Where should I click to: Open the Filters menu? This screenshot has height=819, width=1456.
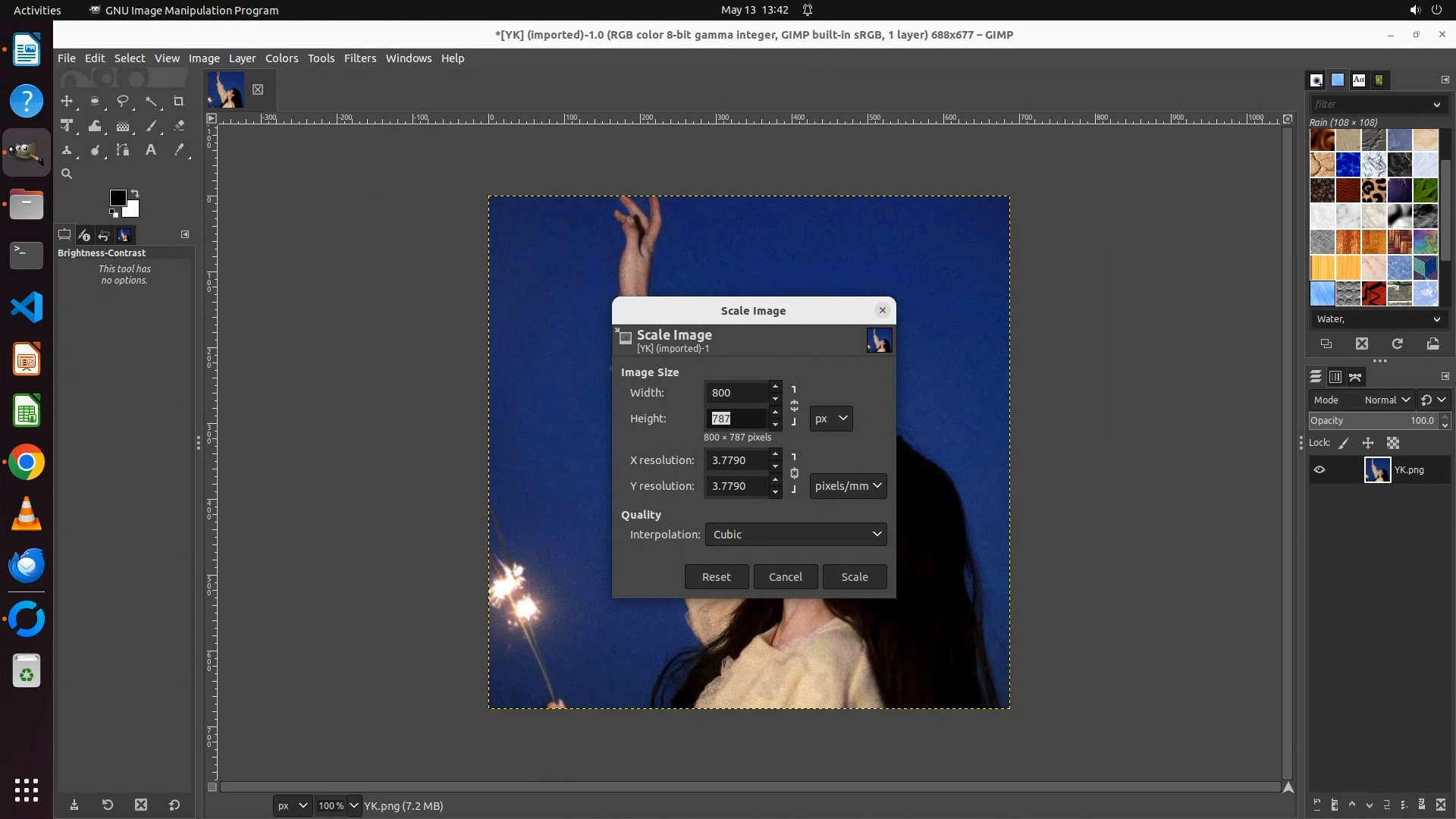(x=359, y=58)
